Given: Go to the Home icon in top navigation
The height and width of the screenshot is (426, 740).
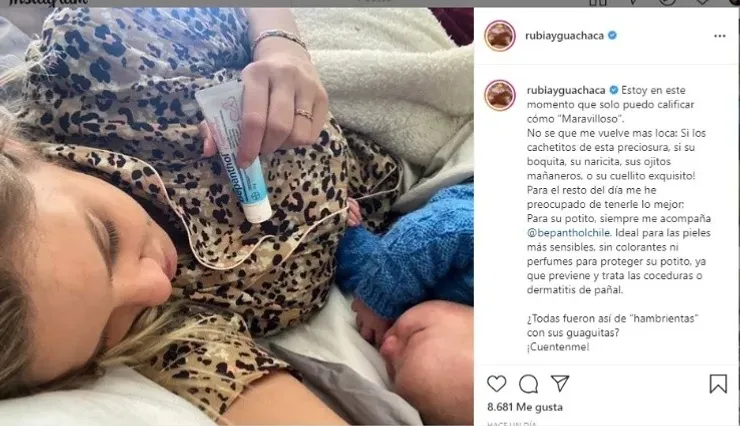Looking at the screenshot, I should tap(597, 2).
